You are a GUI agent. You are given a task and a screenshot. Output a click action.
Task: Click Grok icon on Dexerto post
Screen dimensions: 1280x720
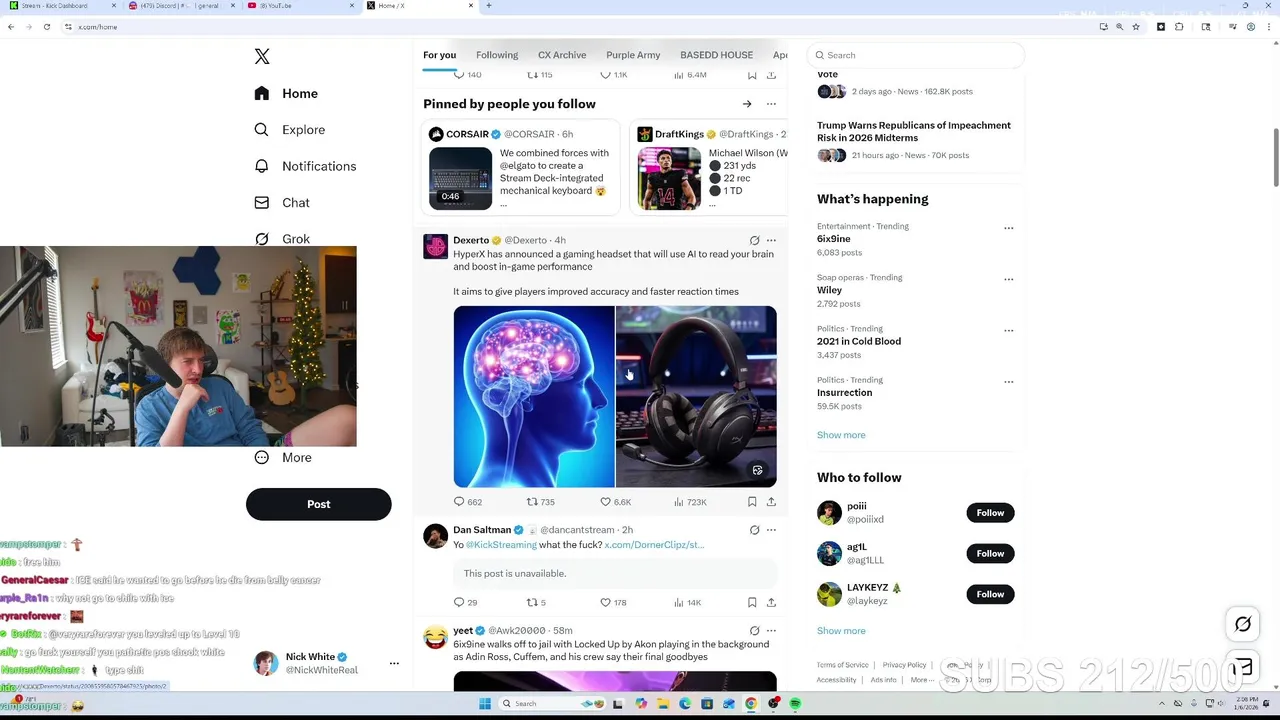coord(754,241)
